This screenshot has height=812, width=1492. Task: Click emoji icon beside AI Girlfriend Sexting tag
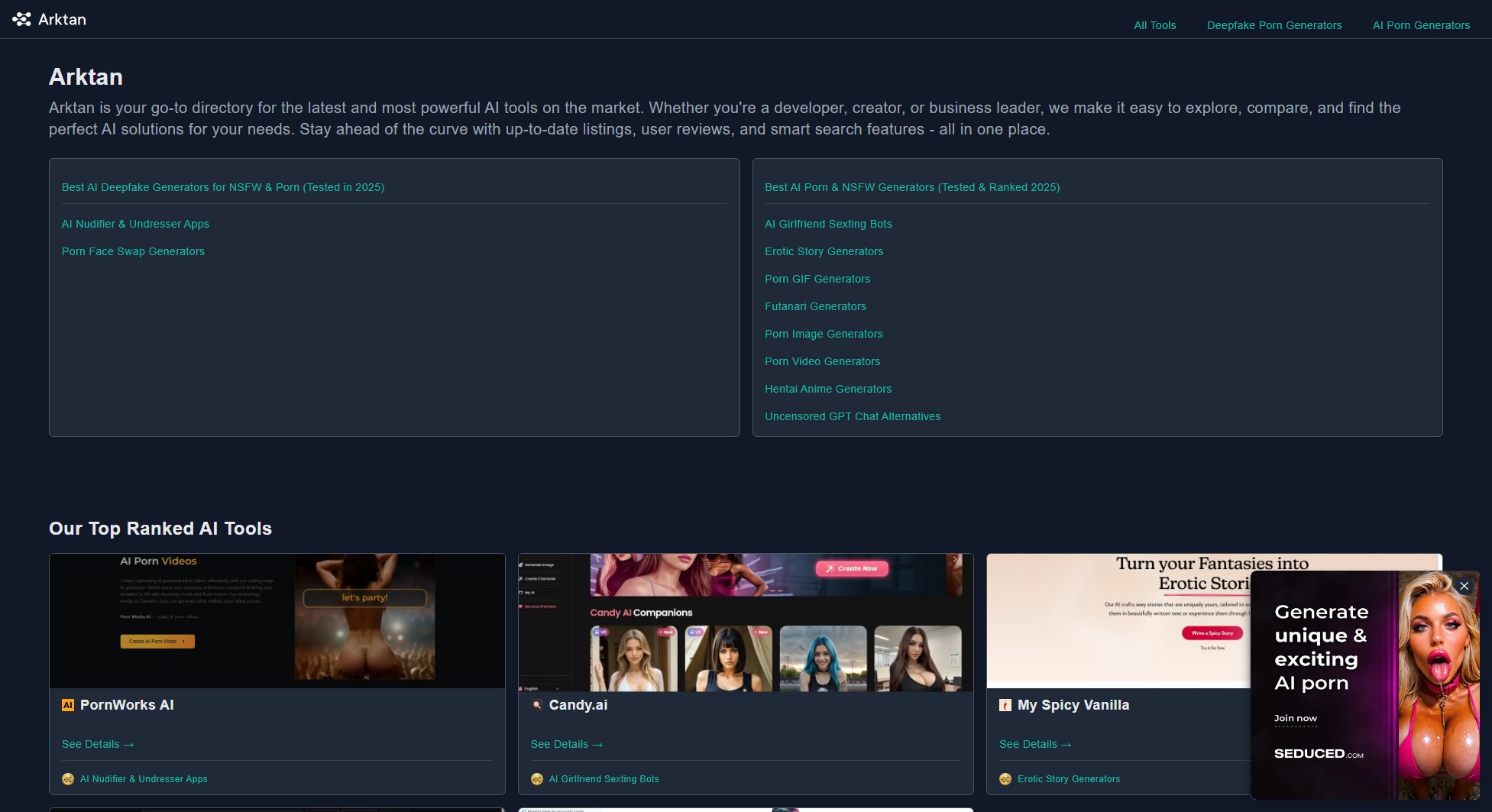click(537, 779)
